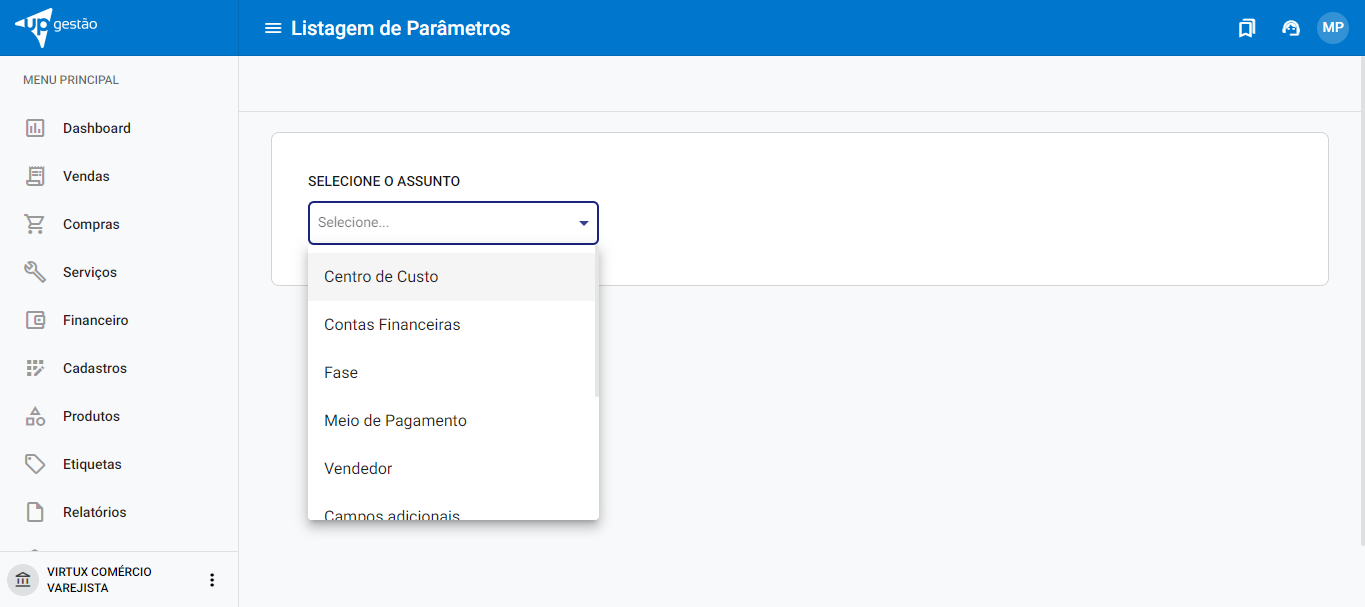Click the Dashboard chart icon in sidebar

pos(35,128)
